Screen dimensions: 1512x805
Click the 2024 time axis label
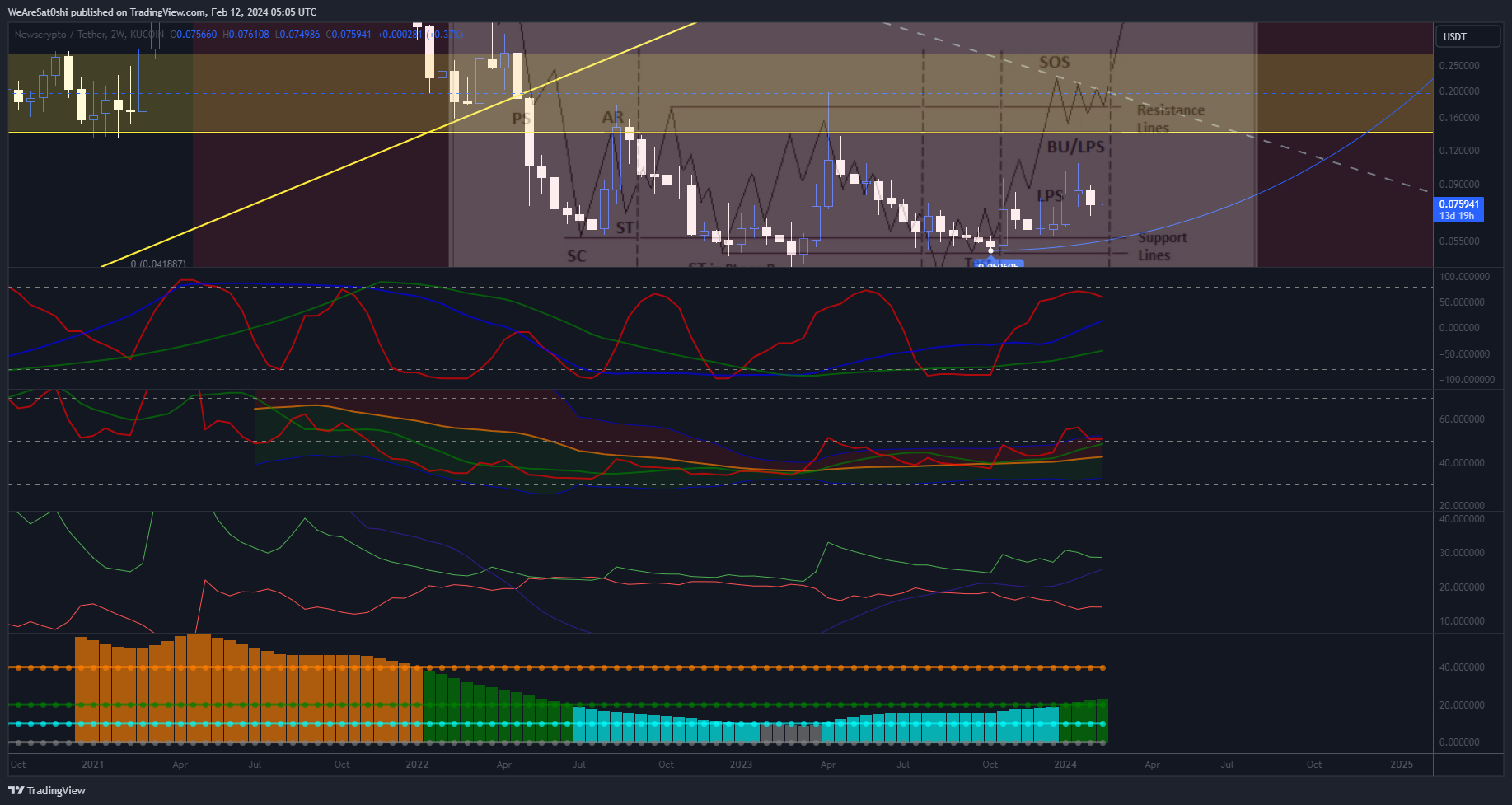[x=1065, y=765]
